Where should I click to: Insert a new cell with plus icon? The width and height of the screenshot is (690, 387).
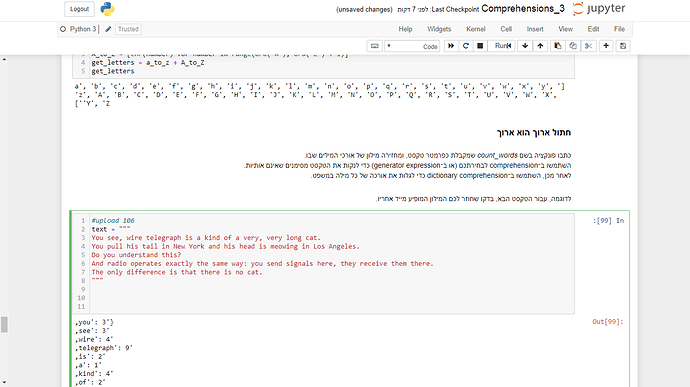tap(606, 46)
